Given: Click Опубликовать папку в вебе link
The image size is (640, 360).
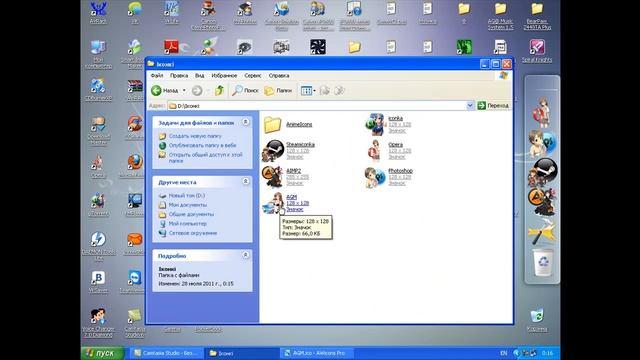Looking at the screenshot, I should pyautogui.click(x=202, y=145).
